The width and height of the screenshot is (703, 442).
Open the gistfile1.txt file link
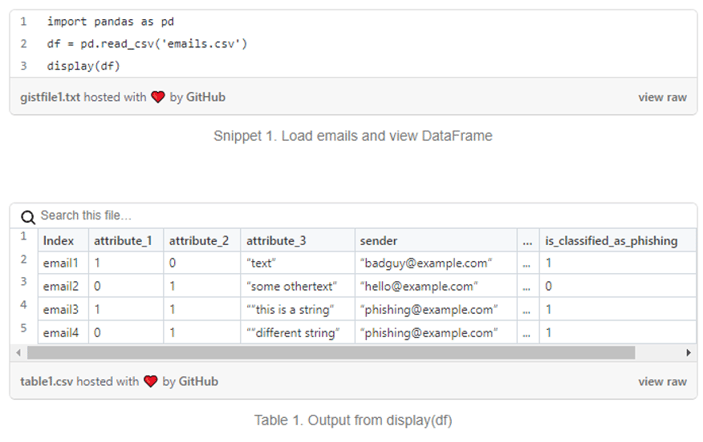pos(50,97)
